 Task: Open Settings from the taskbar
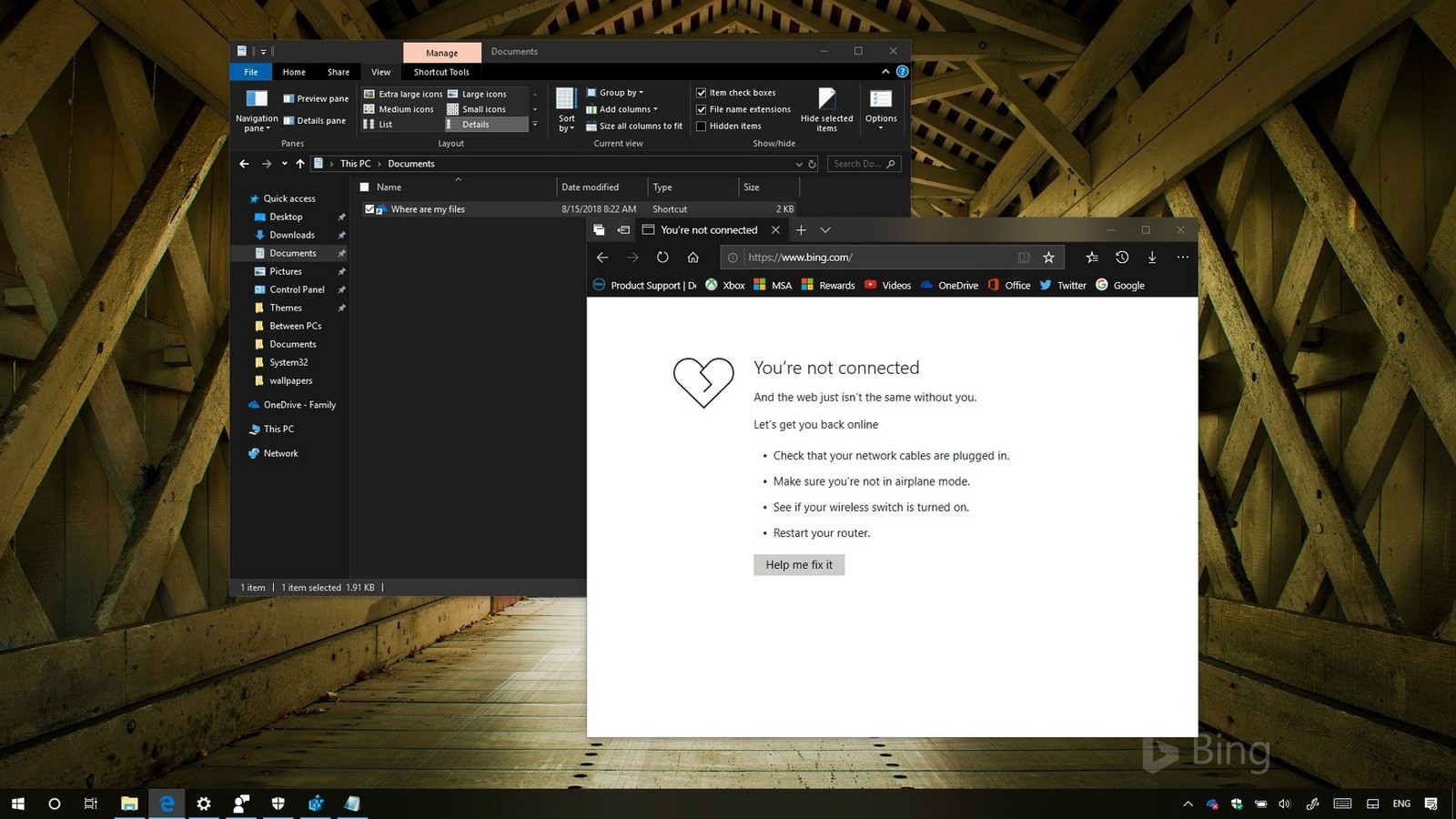(204, 804)
